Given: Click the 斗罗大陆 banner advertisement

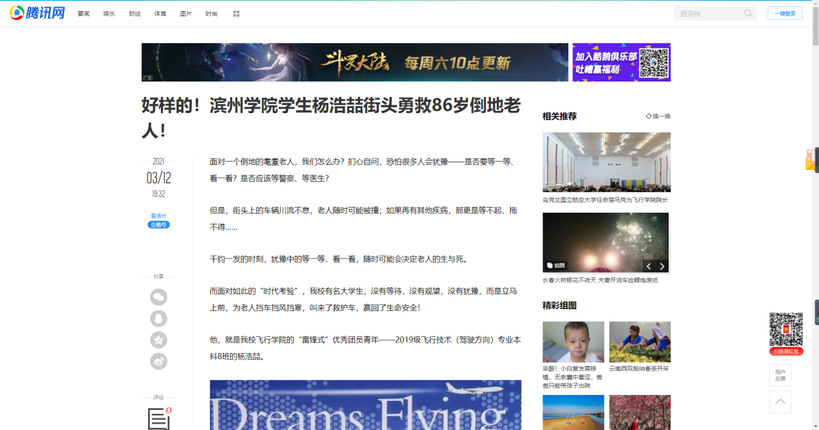Looking at the screenshot, I should click(x=354, y=62).
